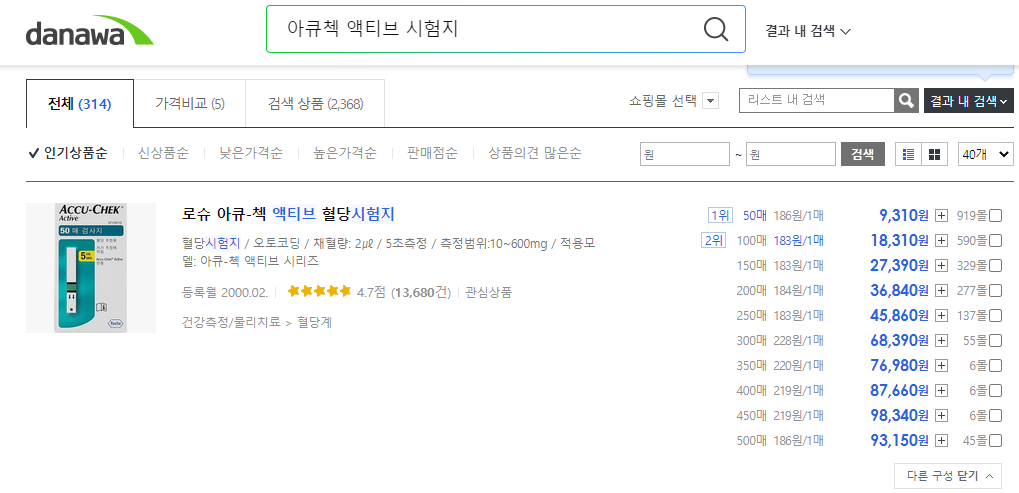Image resolution: width=1019 pixels, height=493 pixels.
Task: Check the box for 250매 137몰 row
Action: [995, 316]
